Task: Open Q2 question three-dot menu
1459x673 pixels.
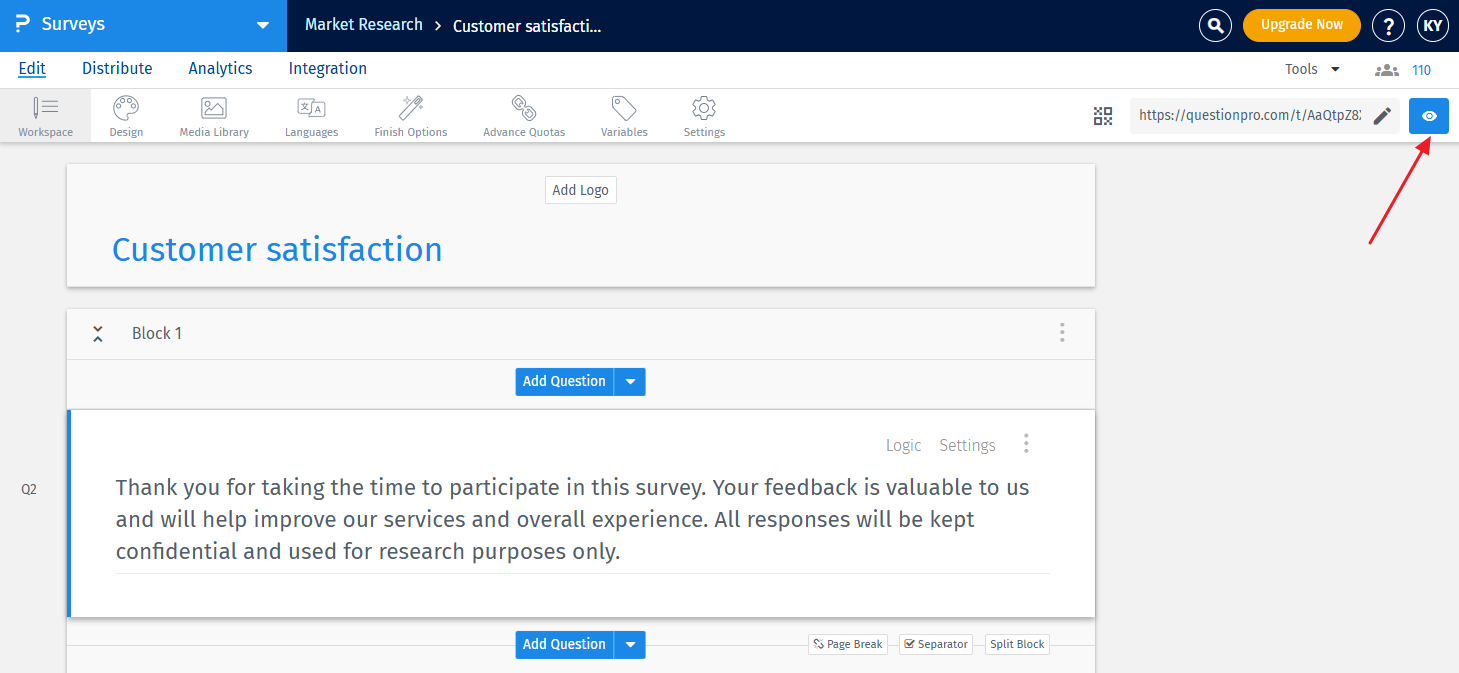Action: click(1026, 444)
